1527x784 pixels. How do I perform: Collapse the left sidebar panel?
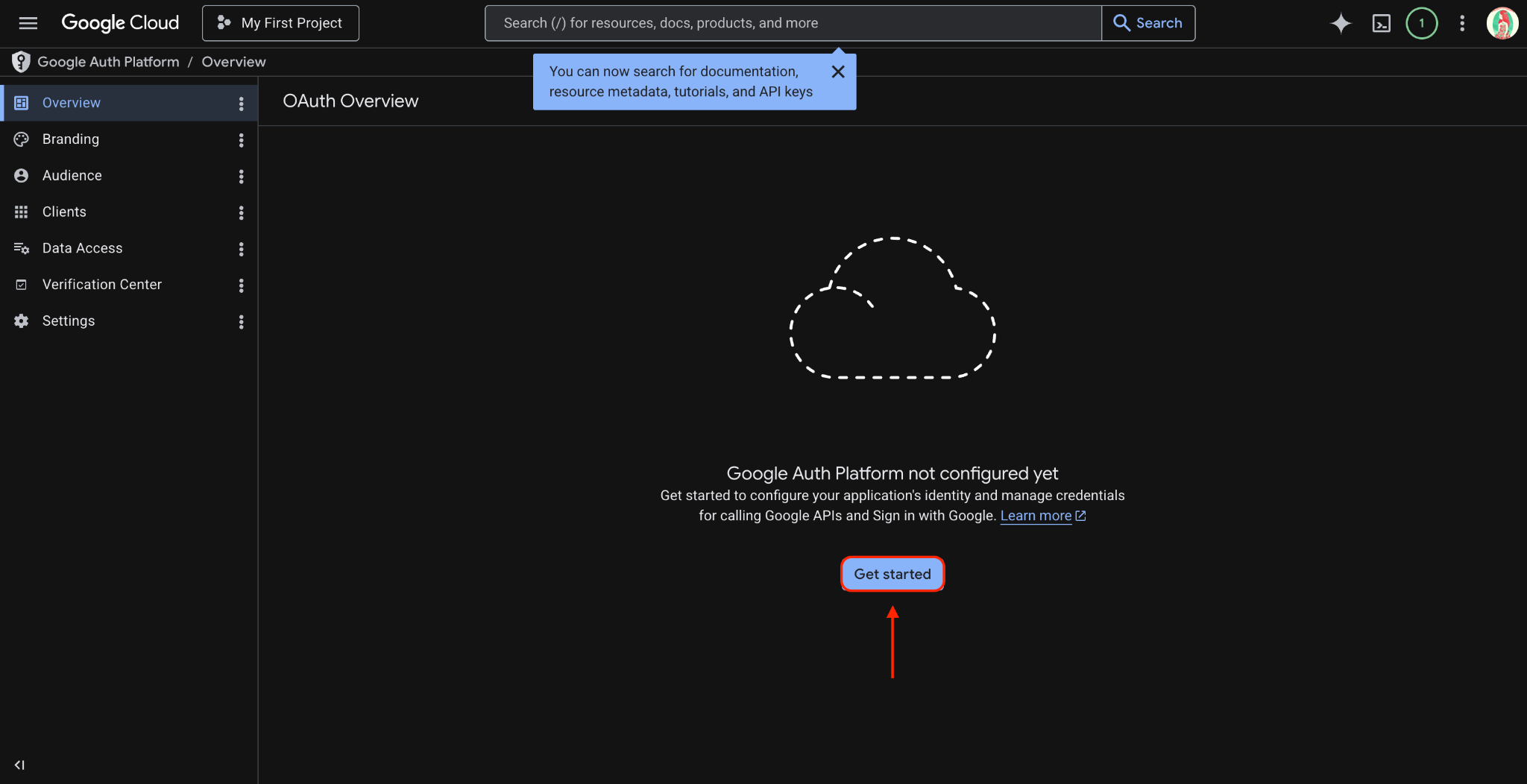19,765
